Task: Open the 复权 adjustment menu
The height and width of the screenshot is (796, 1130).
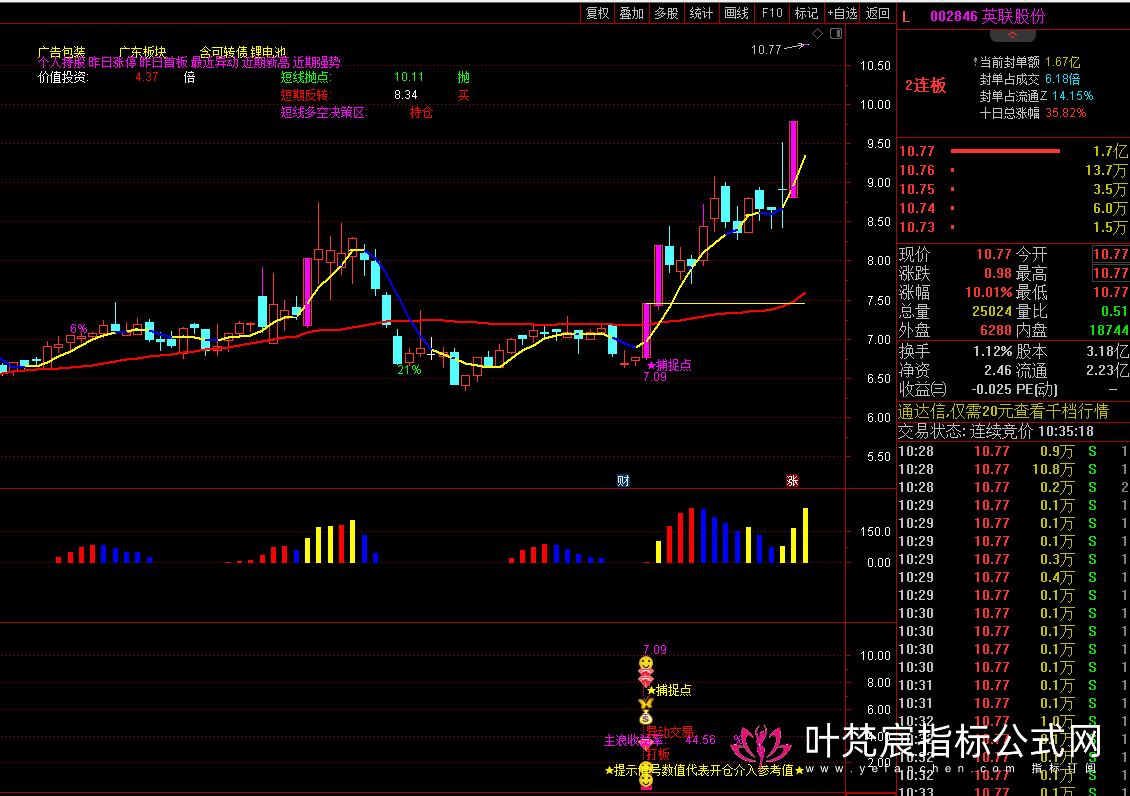Action: [x=597, y=13]
